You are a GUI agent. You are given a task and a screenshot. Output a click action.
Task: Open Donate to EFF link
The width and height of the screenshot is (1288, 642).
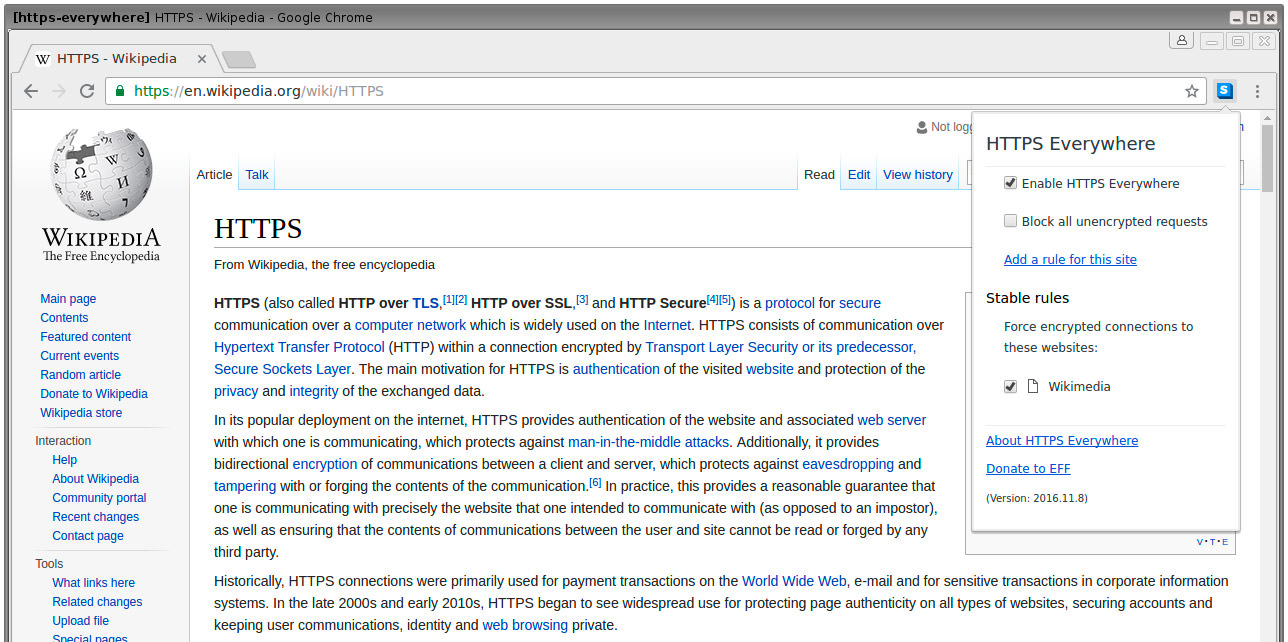[x=1028, y=469]
